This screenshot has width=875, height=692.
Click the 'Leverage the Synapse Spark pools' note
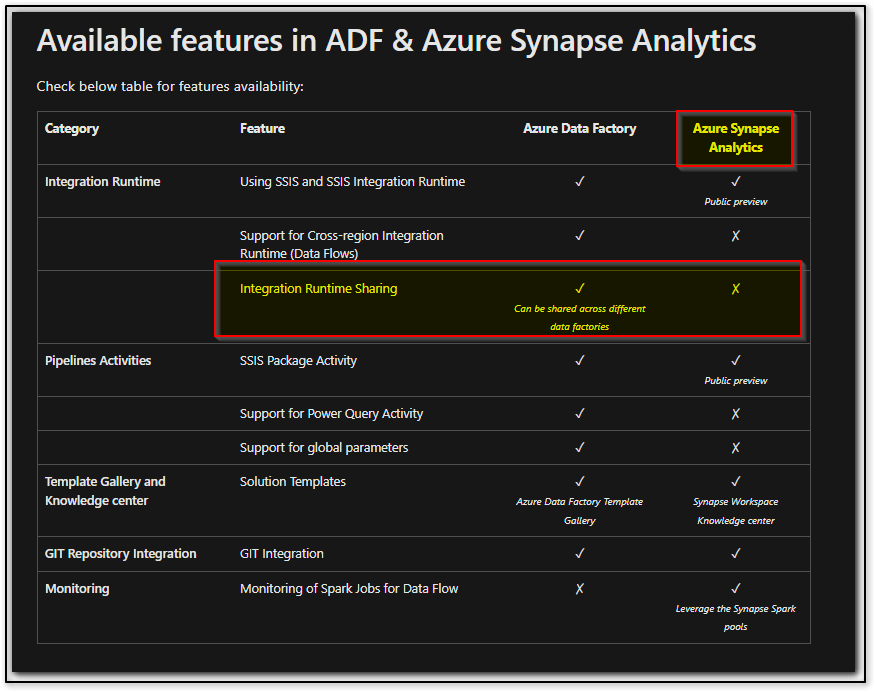coord(735,618)
